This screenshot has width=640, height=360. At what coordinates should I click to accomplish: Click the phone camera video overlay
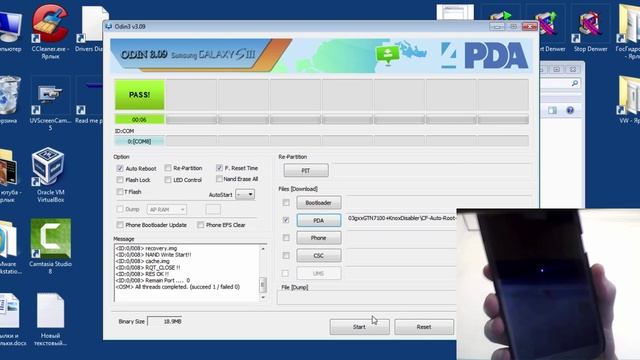548,284
